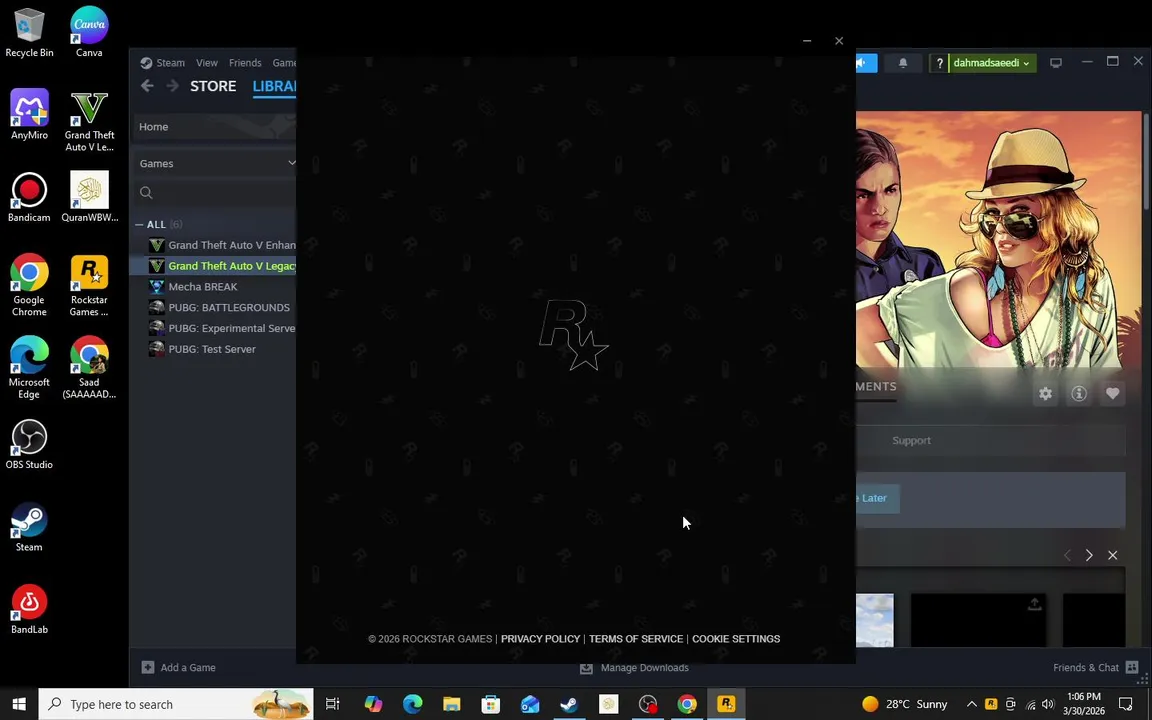Image resolution: width=1152 pixels, height=720 pixels.
Task: Click Steam back navigation arrow
Action: pyautogui.click(x=147, y=86)
